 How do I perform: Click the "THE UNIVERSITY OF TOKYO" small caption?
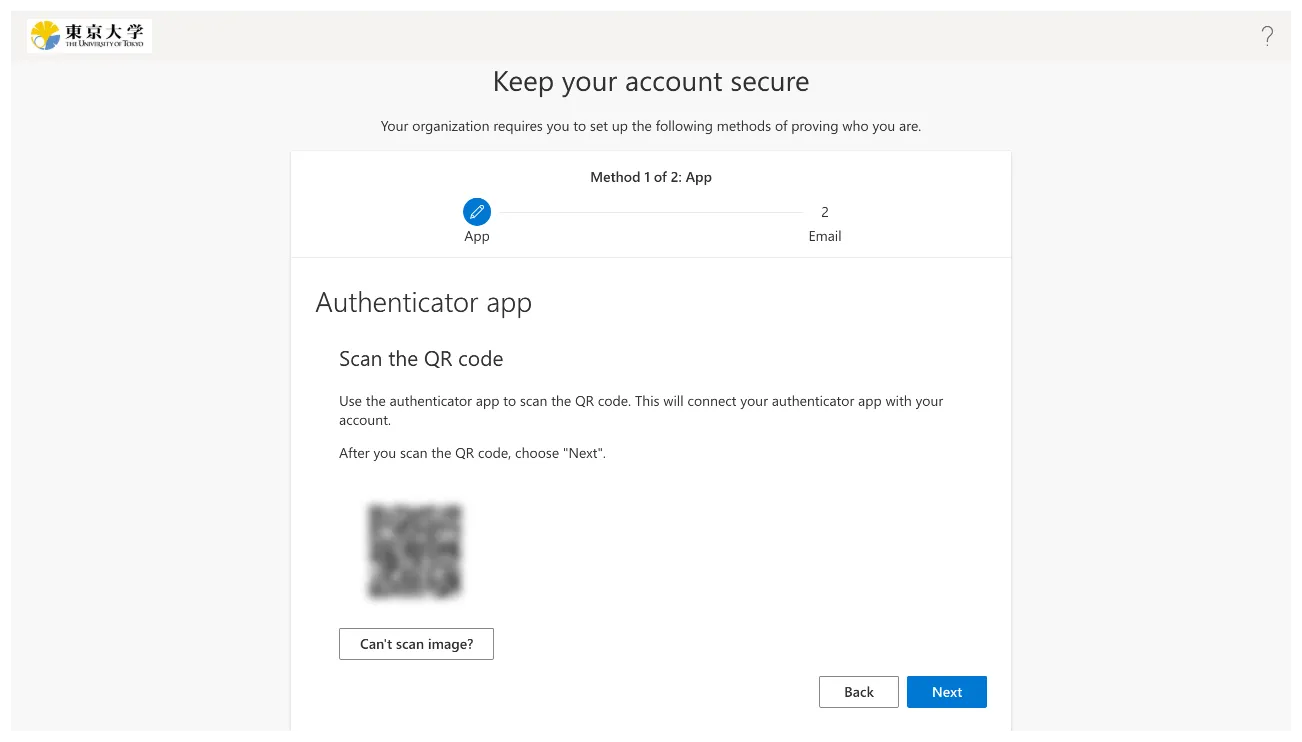[104, 44]
